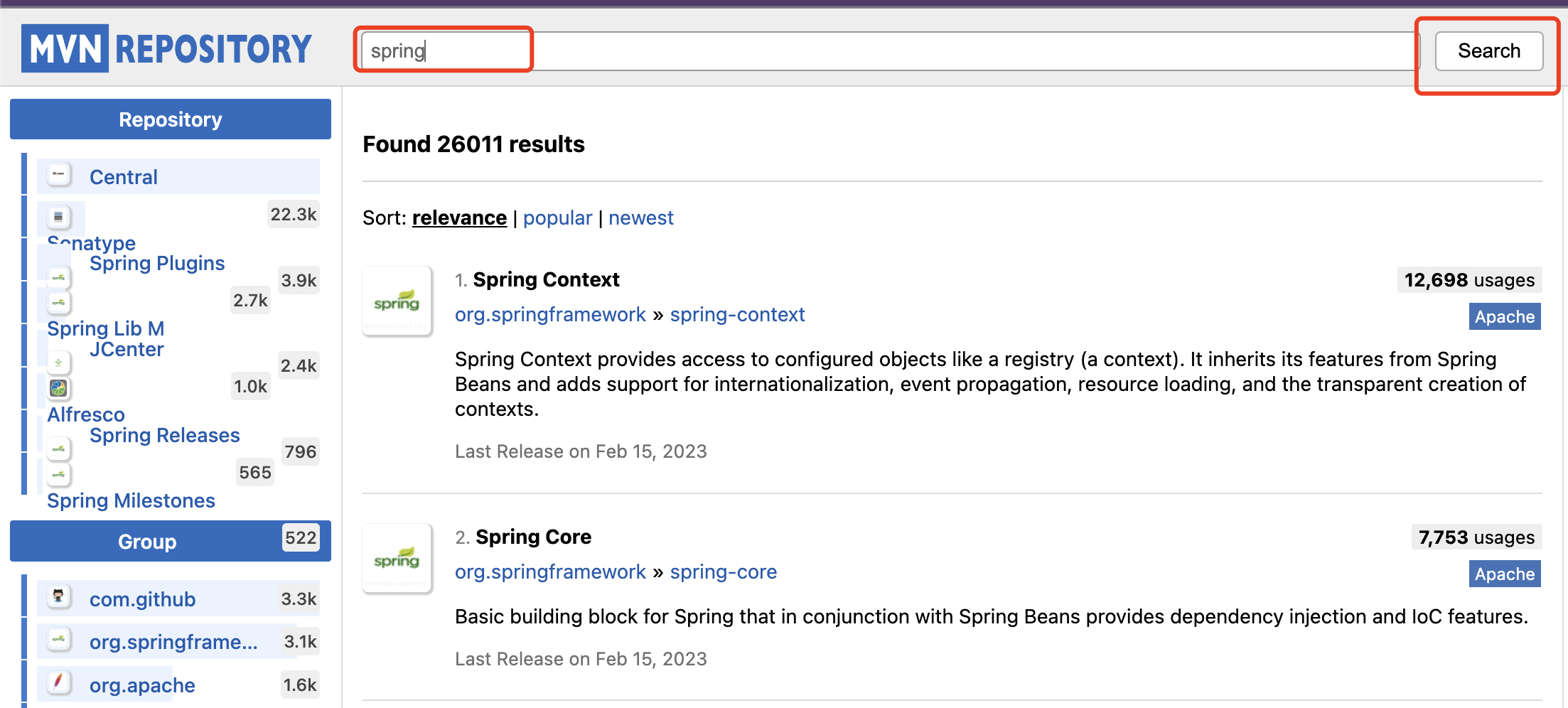Click the org.springframe... group leaf icon
This screenshot has width=1568, height=708.
point(59,639)
